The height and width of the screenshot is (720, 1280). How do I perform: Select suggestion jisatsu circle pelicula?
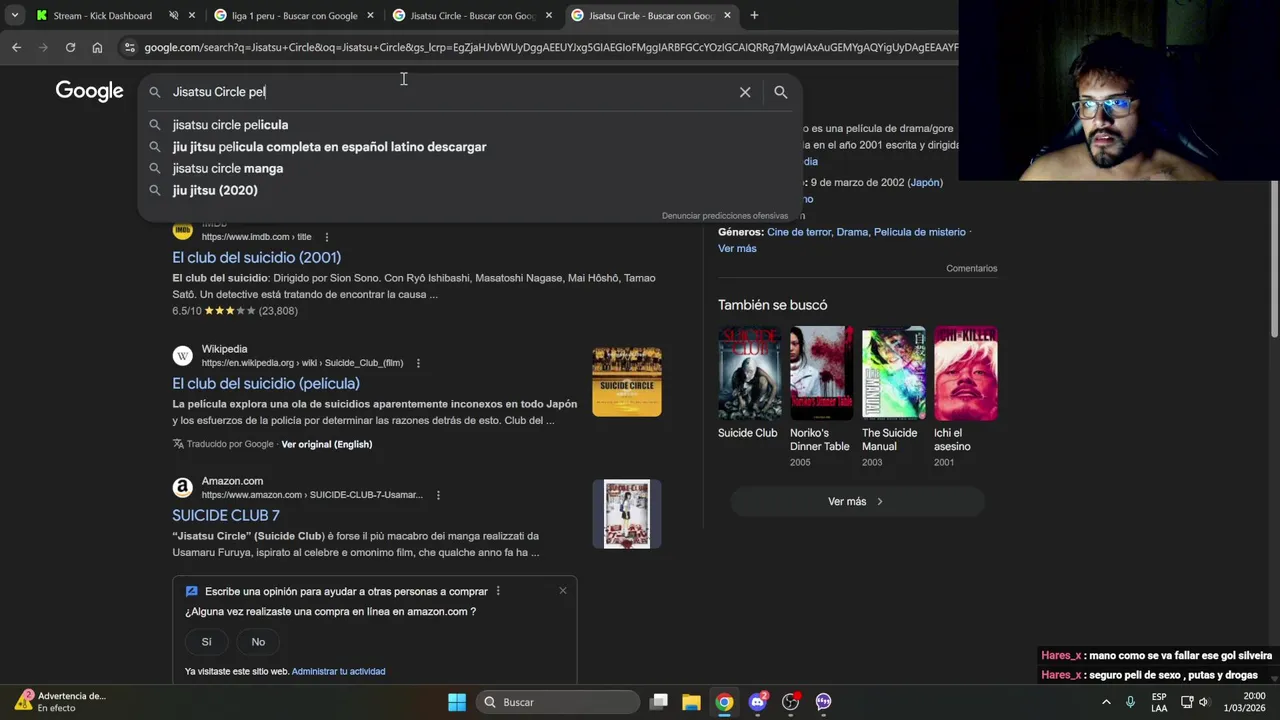230,125
